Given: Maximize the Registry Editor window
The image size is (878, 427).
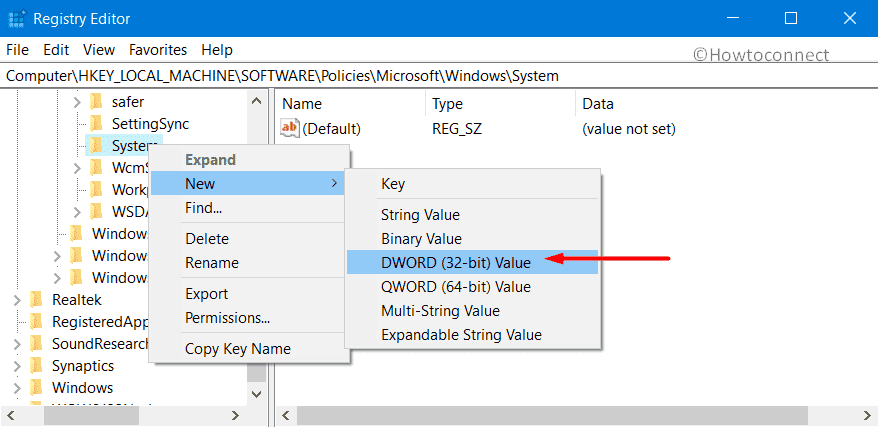Looking at the screenshot, I should point(791,18).
